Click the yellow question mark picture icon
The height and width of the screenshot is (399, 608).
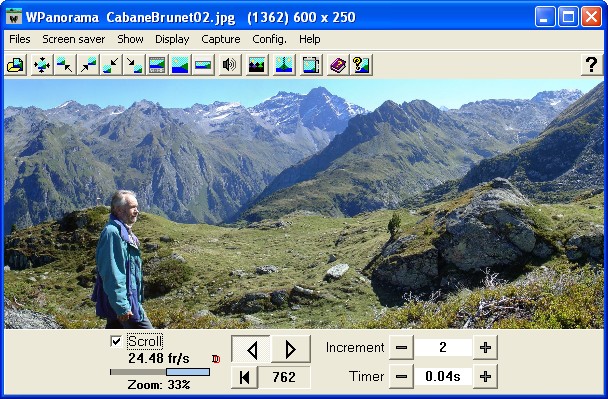coord(361,64)
